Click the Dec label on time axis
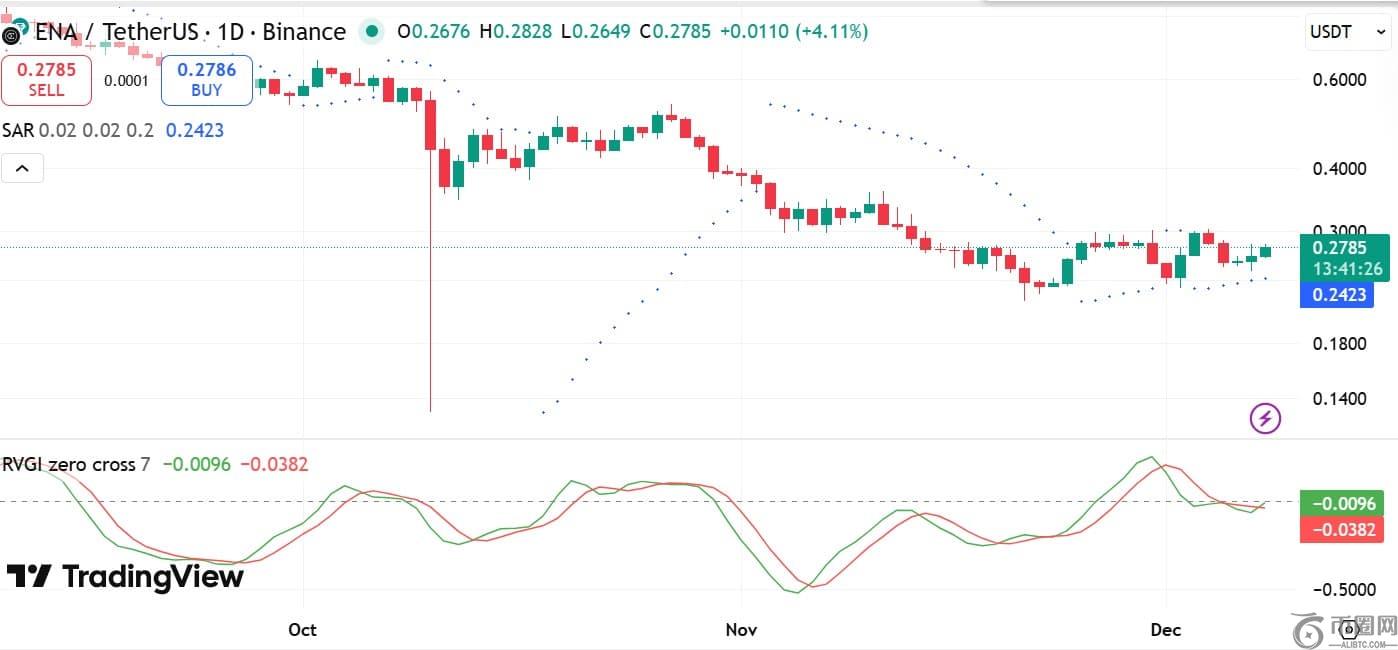 click(1166, 629)
